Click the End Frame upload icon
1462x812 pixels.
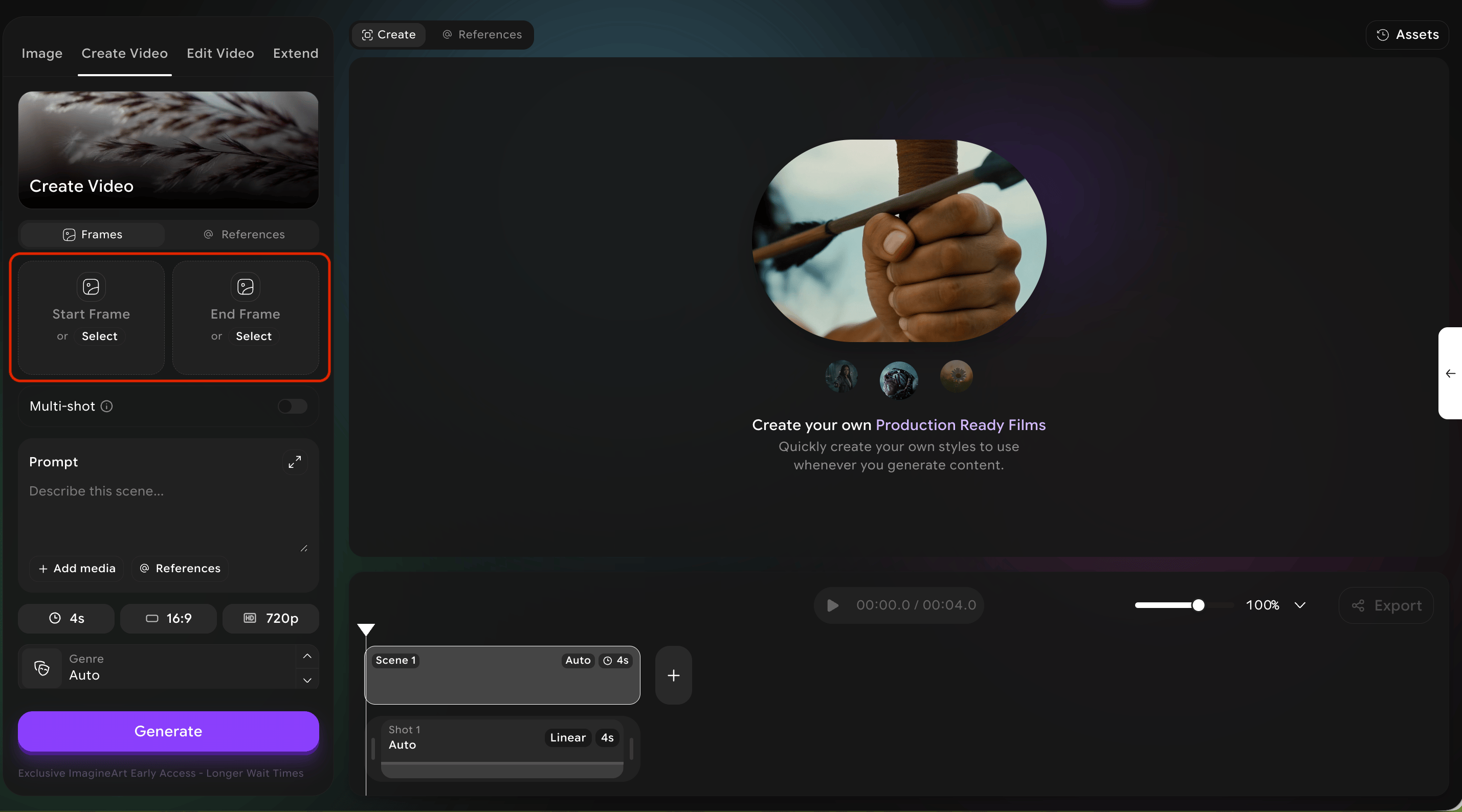point(245,286)
